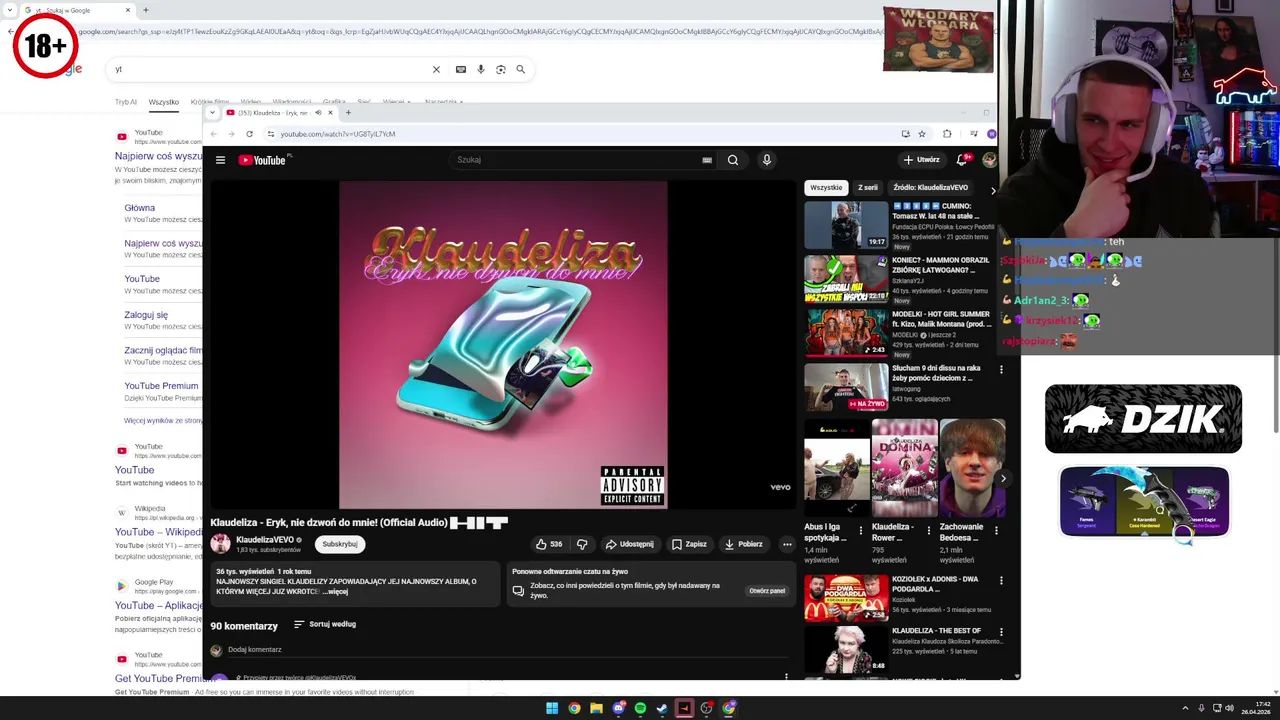The width and height of the screenshot is (1280, 720).
Task: Open KLAUDELIZA - THE BEST OF thumbnail
Action: point(846,648)
